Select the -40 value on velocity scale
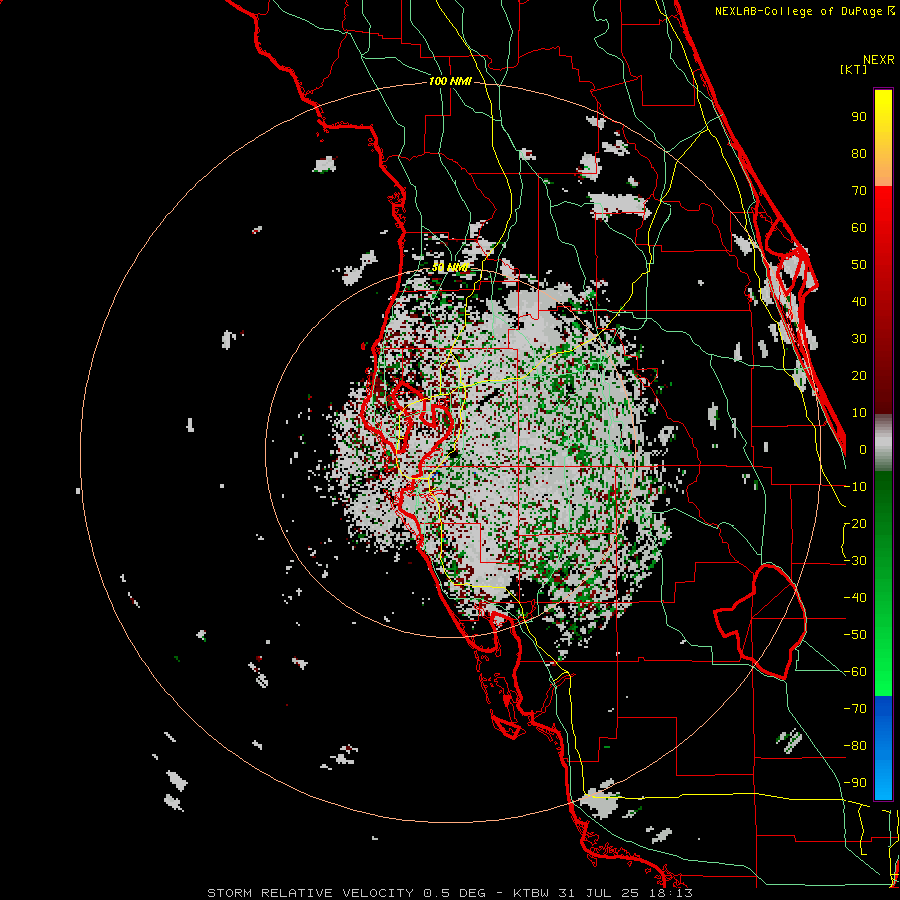This screenshot has width=900, height=900. pos(855,598)
